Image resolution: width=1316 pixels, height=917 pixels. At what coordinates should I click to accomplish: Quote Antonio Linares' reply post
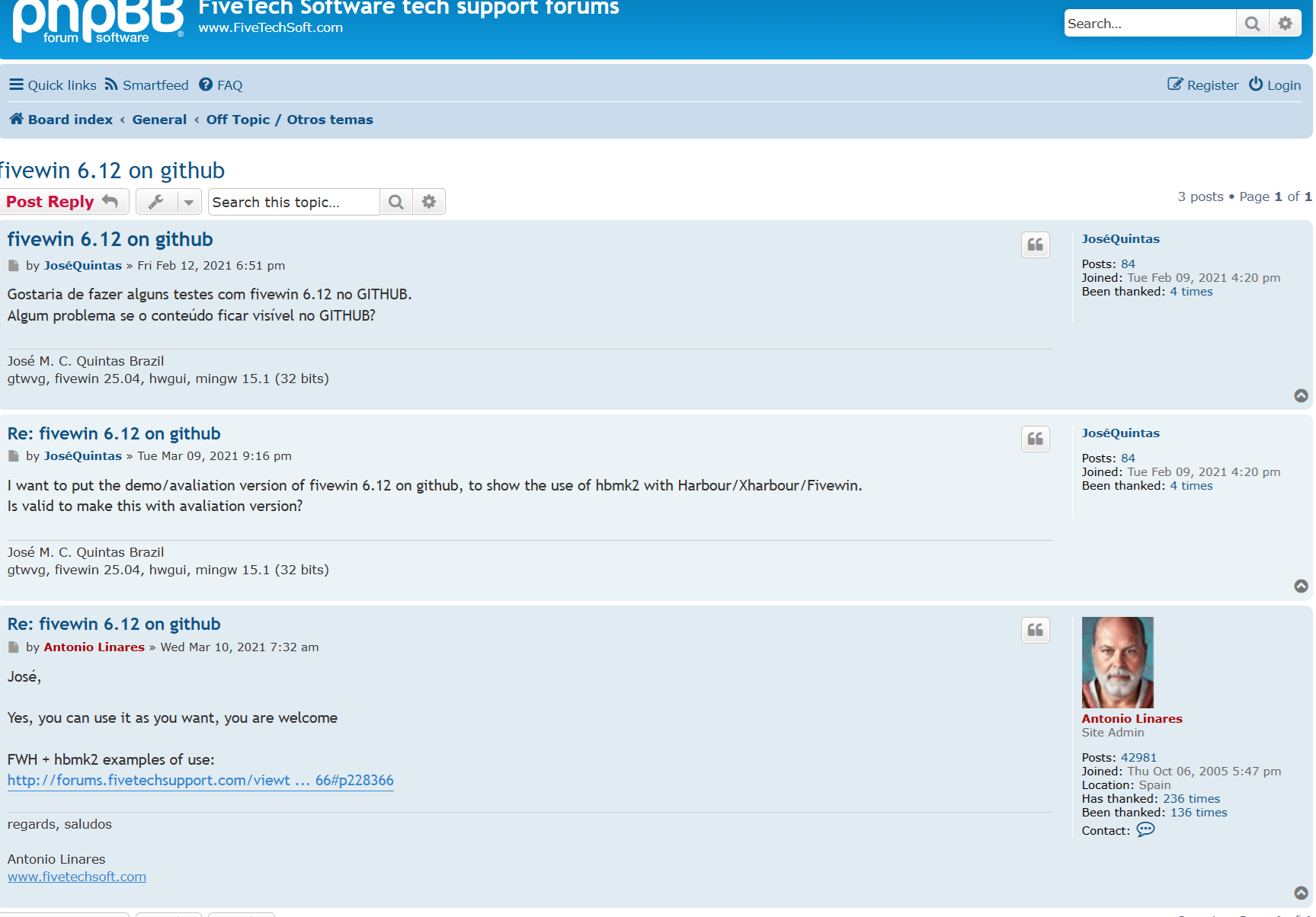1035,631
